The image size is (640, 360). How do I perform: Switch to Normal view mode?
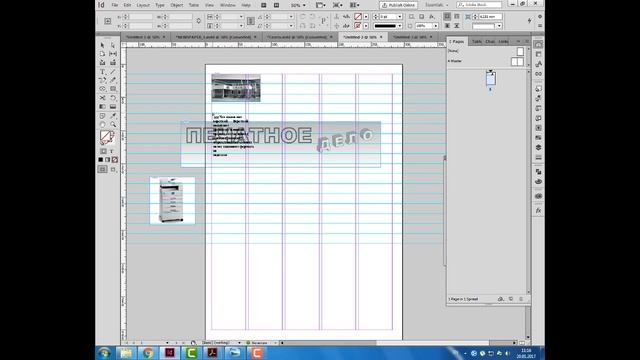coord(102,169)
